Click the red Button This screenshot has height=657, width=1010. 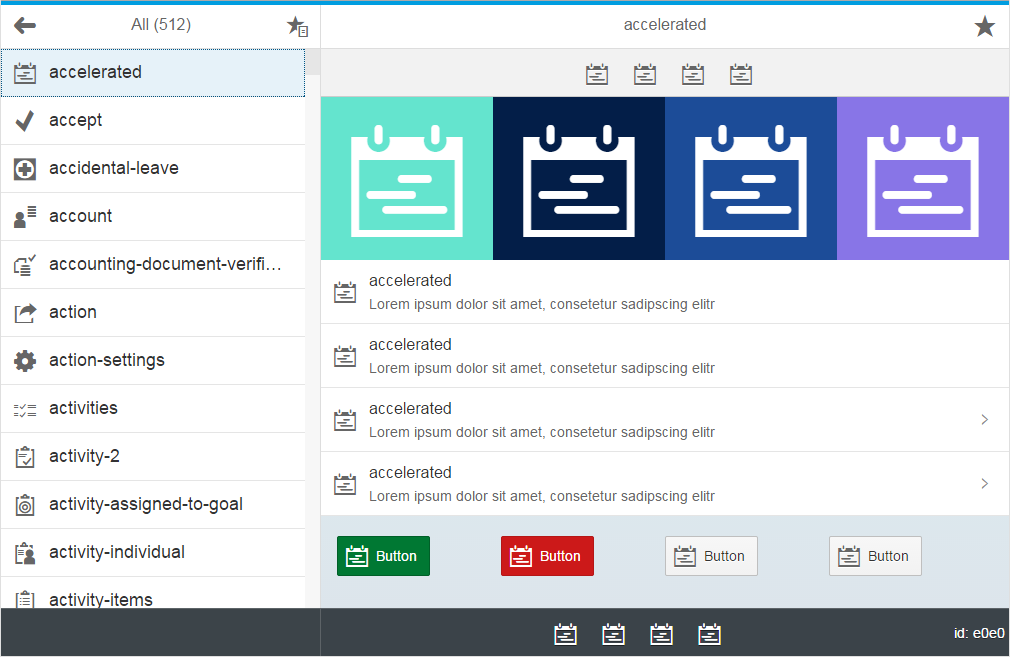click(547, 556)
